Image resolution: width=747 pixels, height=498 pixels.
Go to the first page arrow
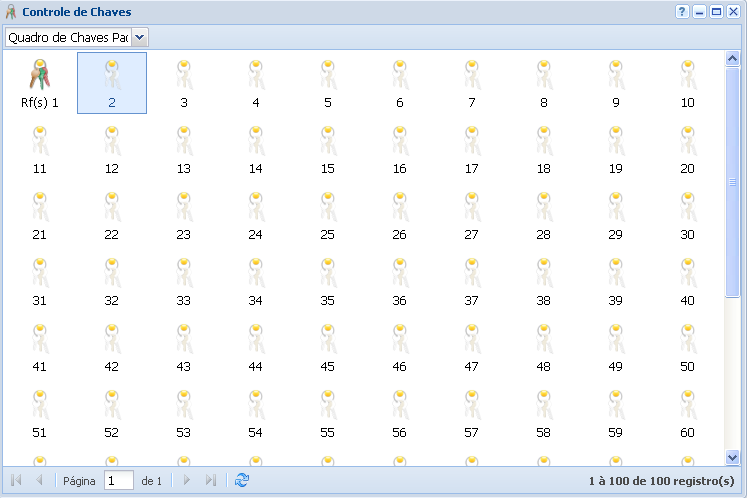tap(16, 481)
